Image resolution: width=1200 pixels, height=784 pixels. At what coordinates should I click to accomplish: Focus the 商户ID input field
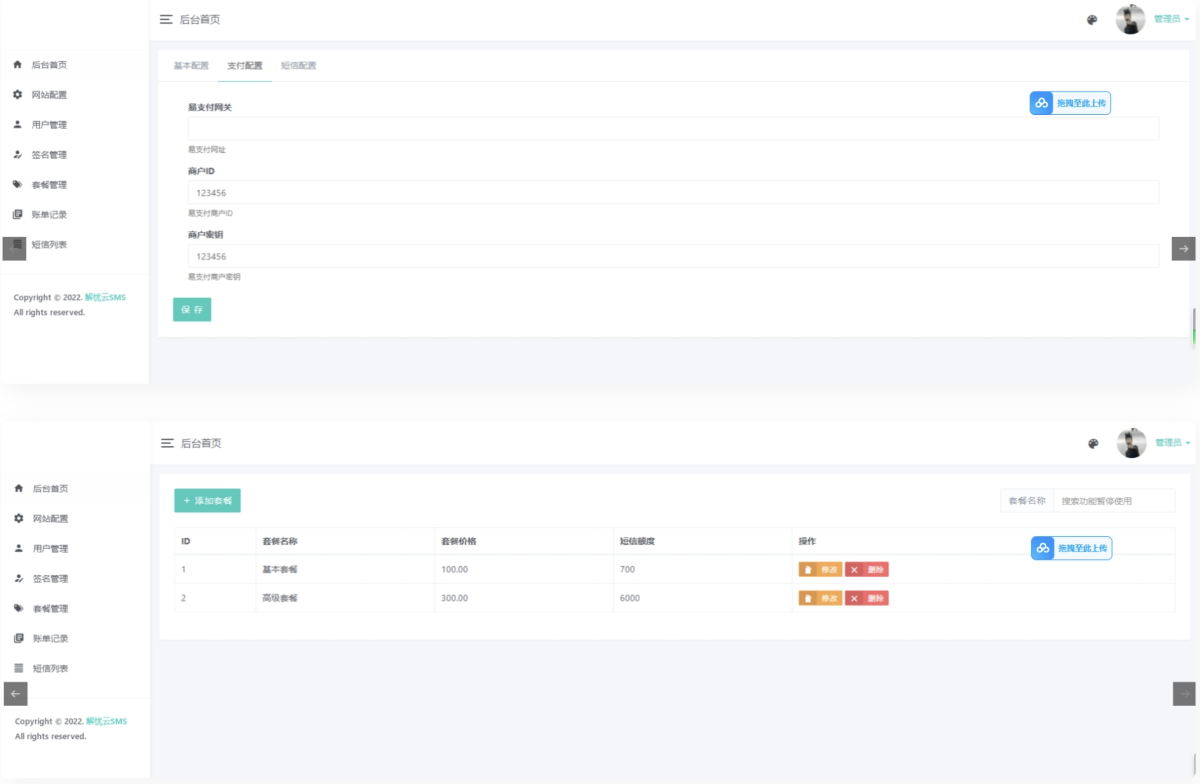[673, 192]
